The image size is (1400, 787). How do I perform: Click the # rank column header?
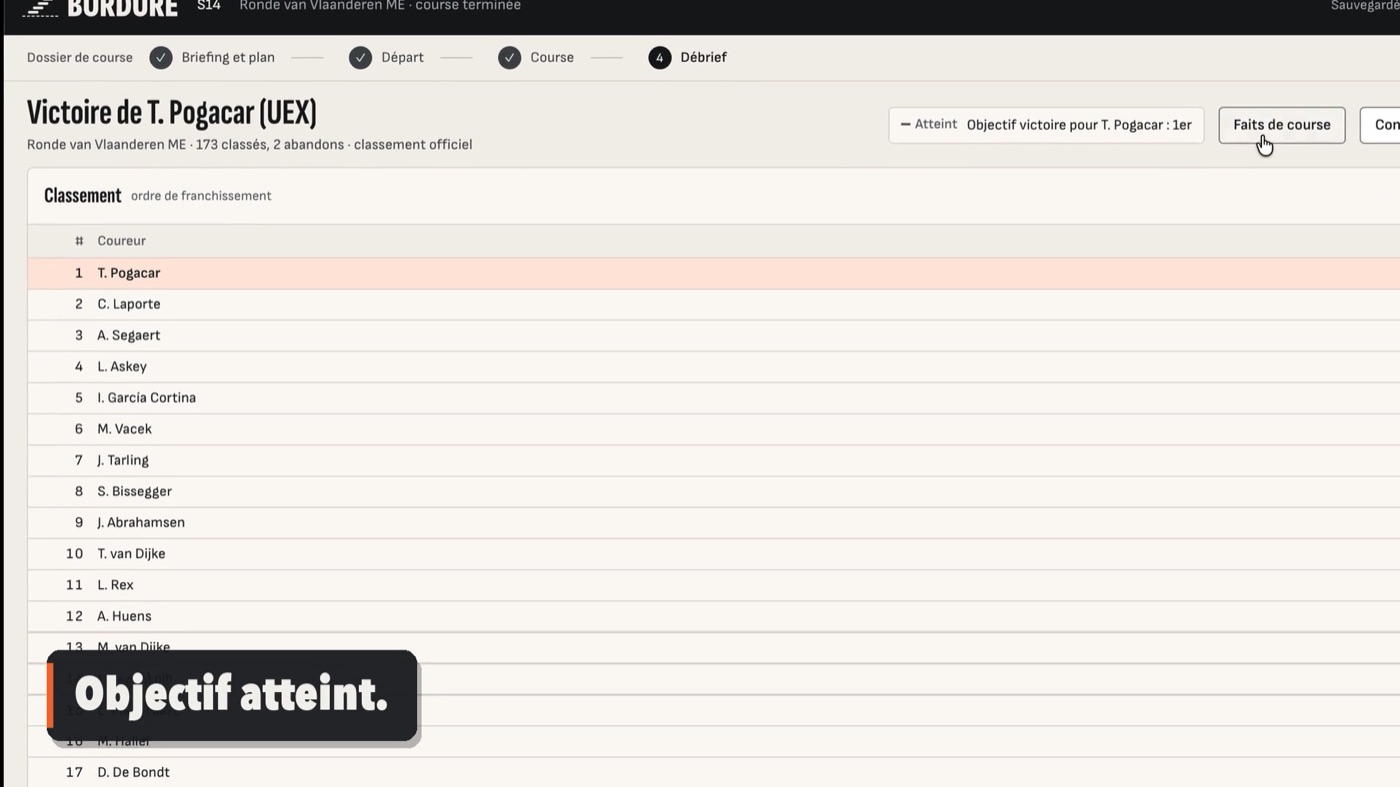[x=79, y=241]
